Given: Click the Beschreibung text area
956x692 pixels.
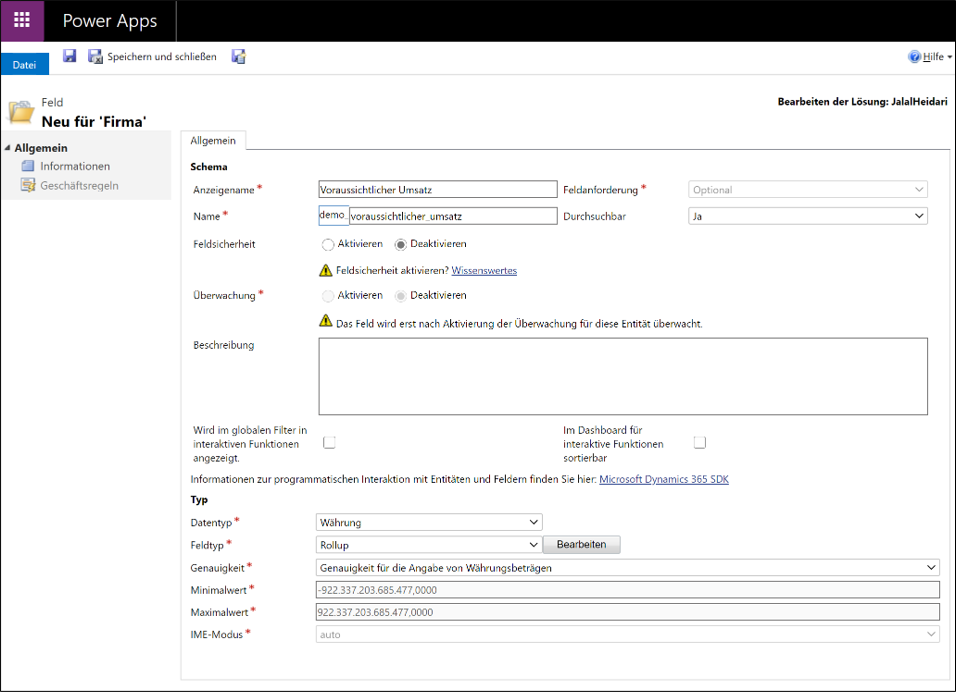Looking at the screenshot, I should coord(622,376).
